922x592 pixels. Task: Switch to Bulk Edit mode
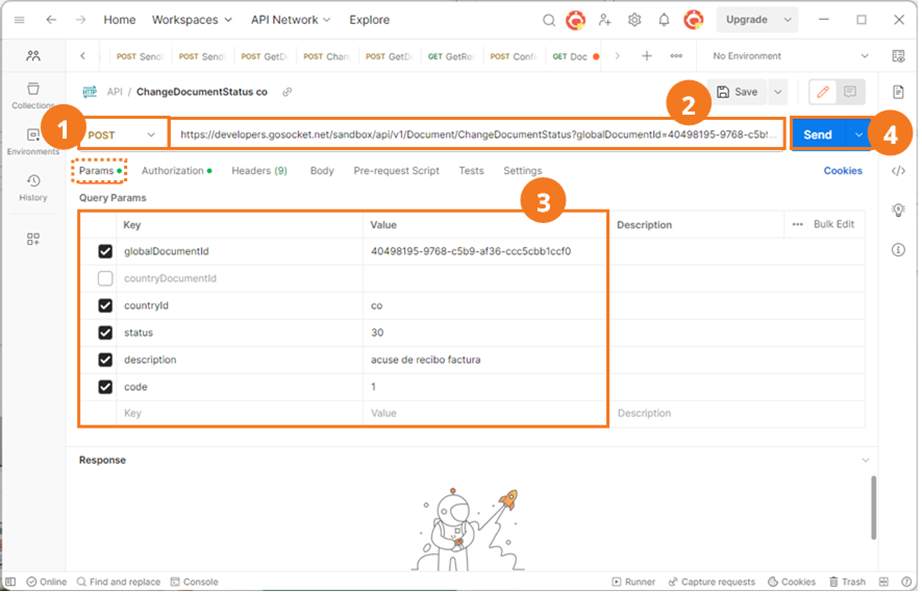click(834, 224)
